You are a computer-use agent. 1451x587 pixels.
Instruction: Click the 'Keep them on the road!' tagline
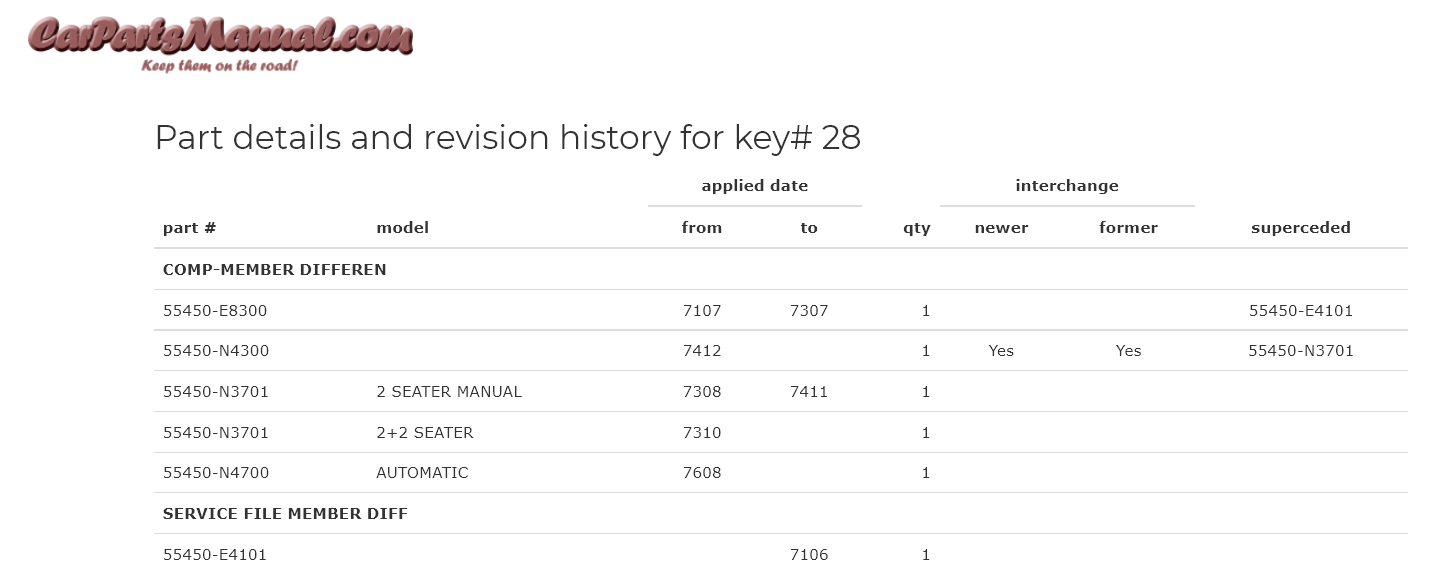[220, 66]
